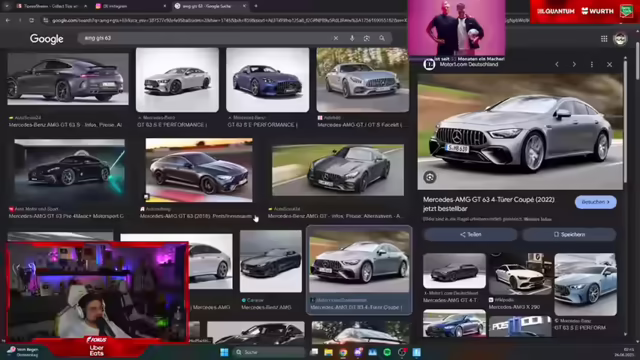Open related Motor1 AMG GT 4-T thumbnail
This screenshot has width=640, height=360.
tap(454, 271)
